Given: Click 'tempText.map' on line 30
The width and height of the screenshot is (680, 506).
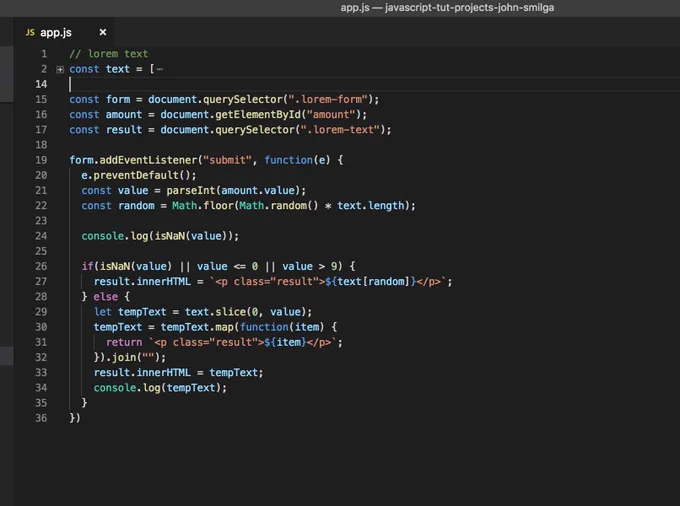Looking at the screenshot, I should (x=197, y=327).
